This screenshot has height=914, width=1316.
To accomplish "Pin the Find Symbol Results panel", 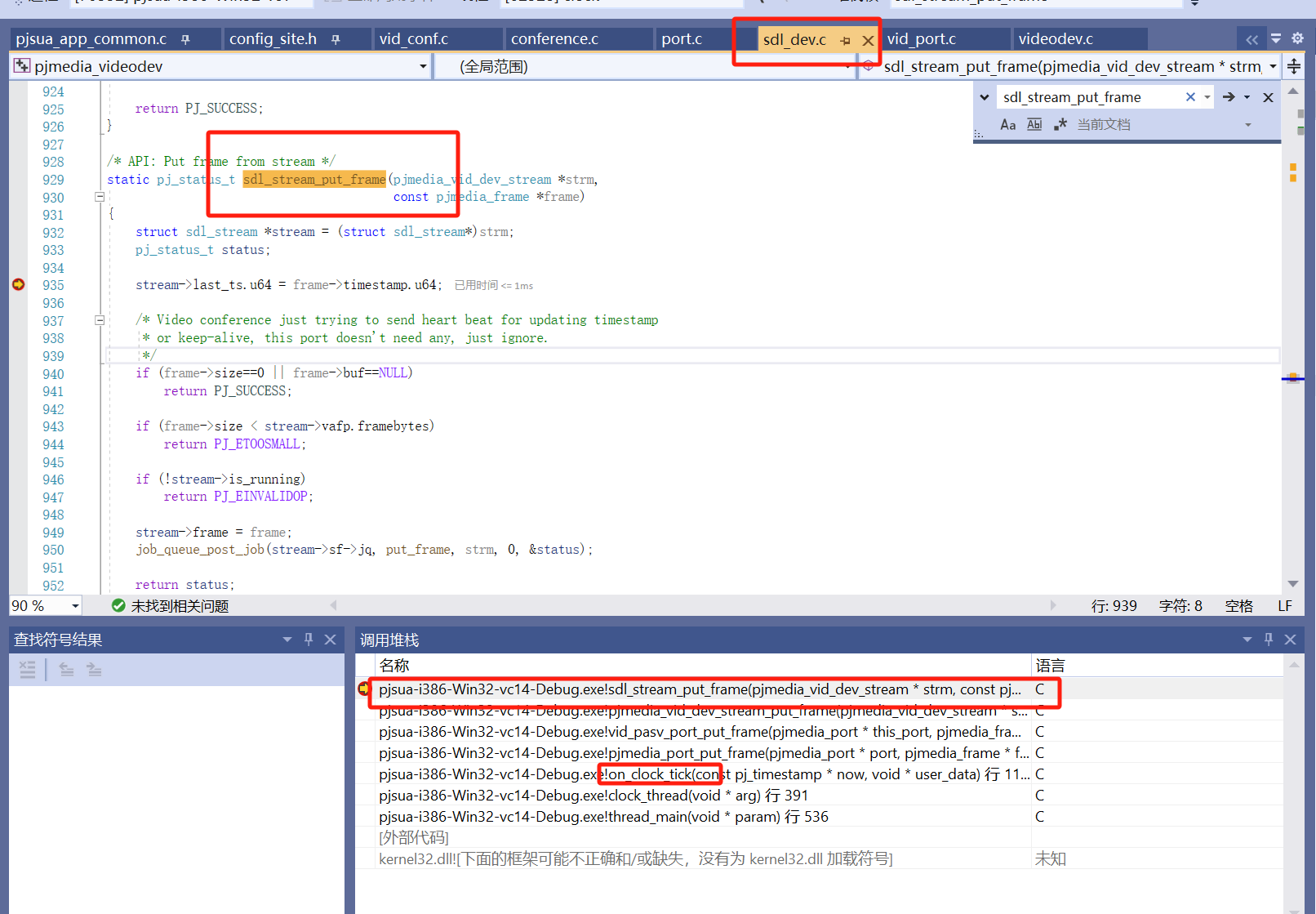I will point(309,640).
